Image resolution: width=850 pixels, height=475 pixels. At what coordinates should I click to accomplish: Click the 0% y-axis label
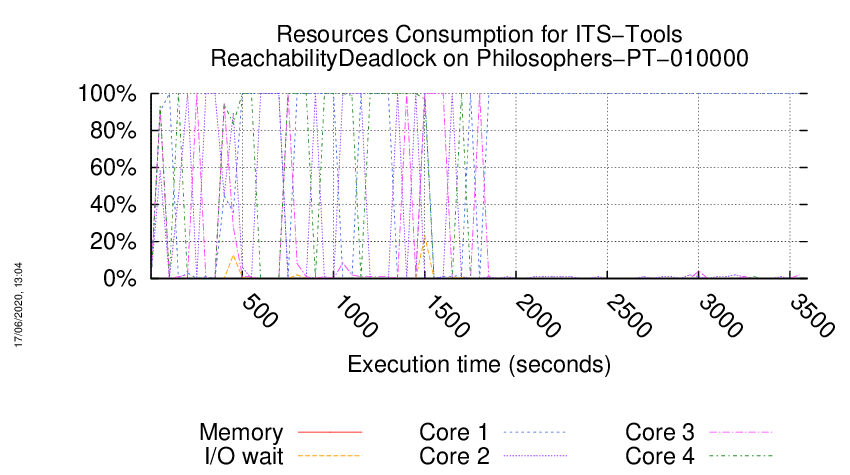[119, 279]
